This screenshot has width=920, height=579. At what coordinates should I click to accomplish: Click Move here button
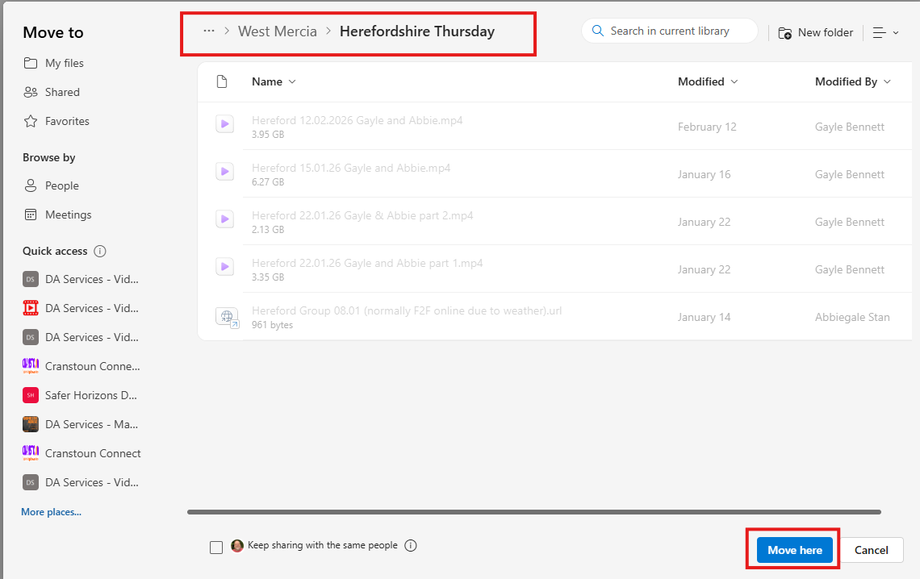(794, 550)
